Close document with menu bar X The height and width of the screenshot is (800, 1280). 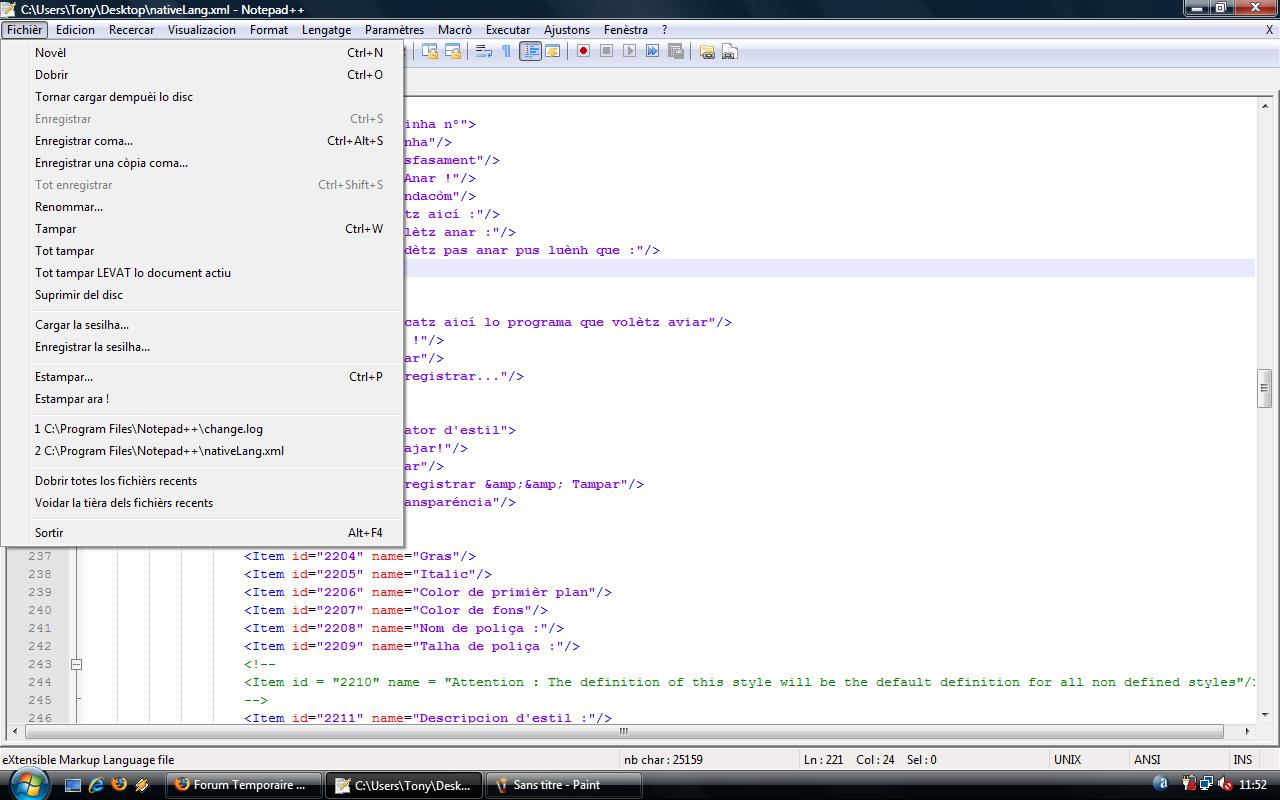(x=1270, y=30)
